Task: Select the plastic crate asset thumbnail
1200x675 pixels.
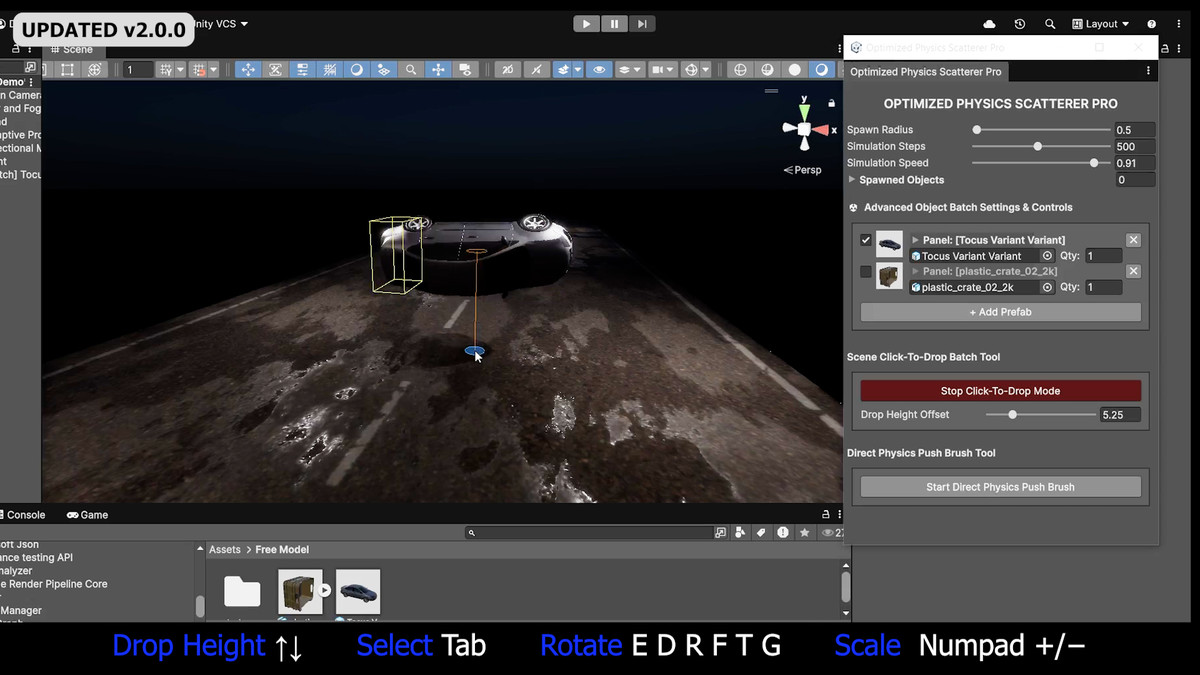Action: click(x=300, y=592)
